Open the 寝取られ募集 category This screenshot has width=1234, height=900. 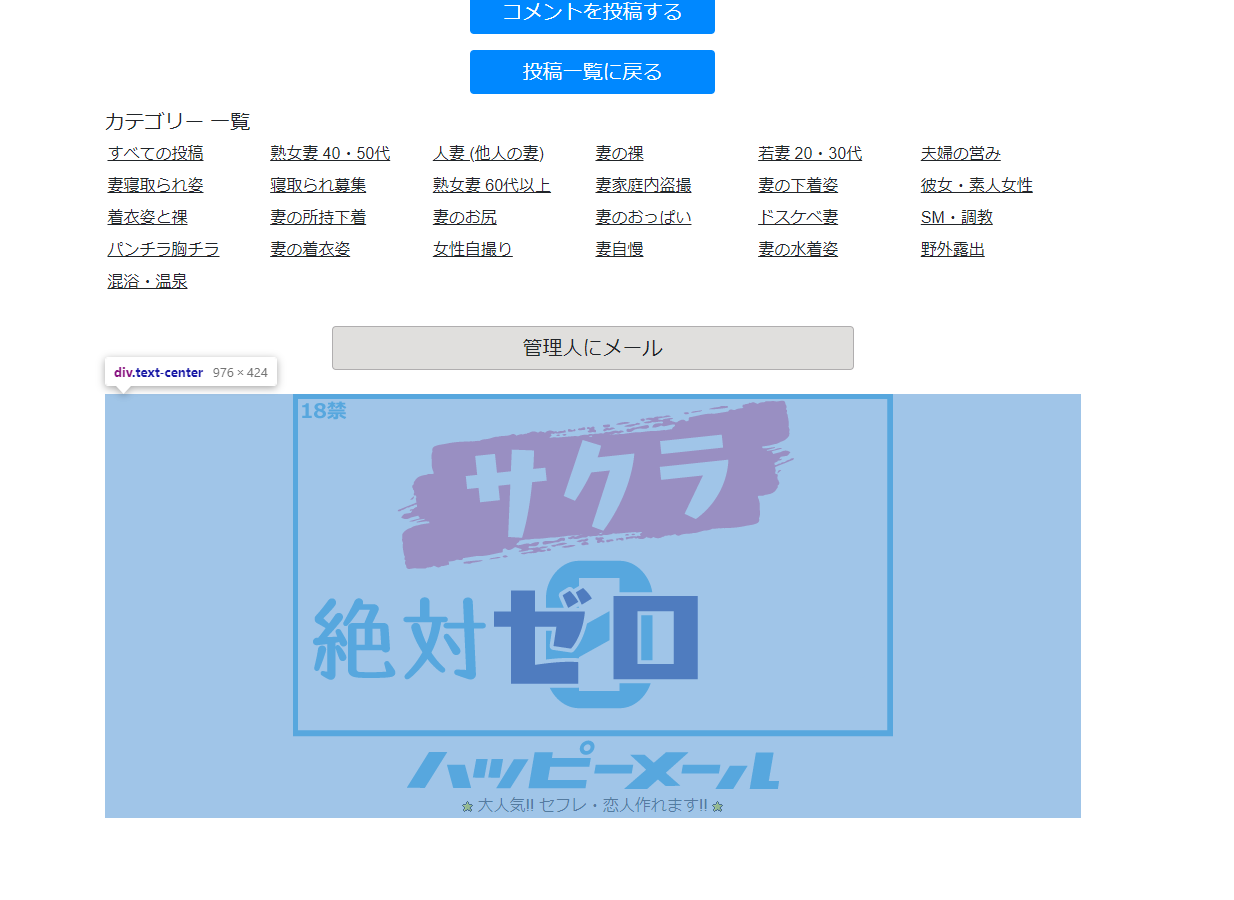pyautogui.click(x=316, y=185)
